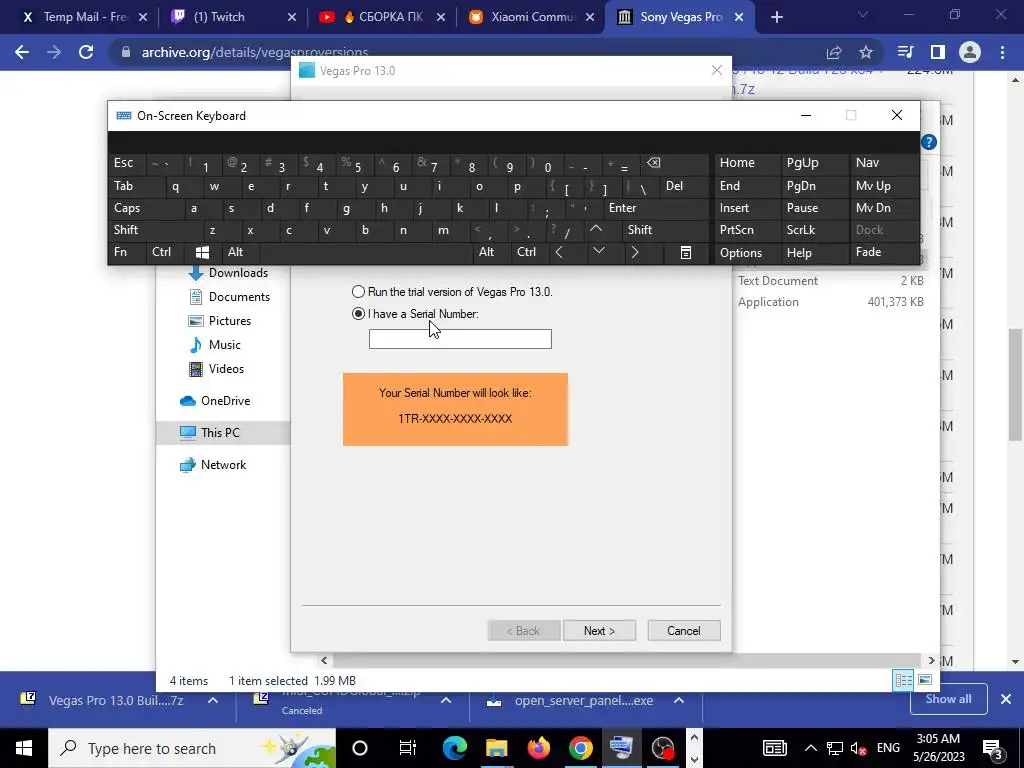Screen dimensions: 1024x768
Task: Select 'Run the trial version' radio option
Action: click(x=358, y=291)
